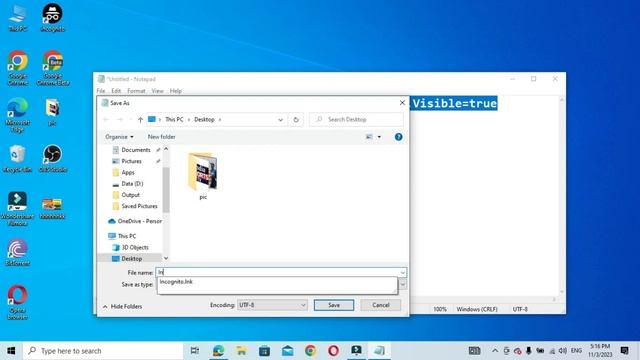
Task: Select Output folder in navigation pane
Action: 130,195
